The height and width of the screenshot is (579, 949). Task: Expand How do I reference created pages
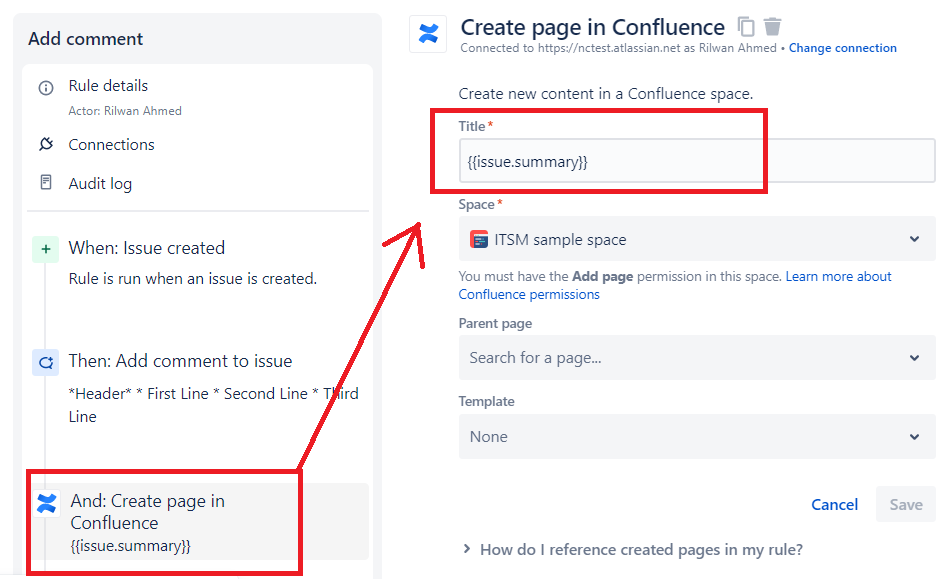click(632, 549)
